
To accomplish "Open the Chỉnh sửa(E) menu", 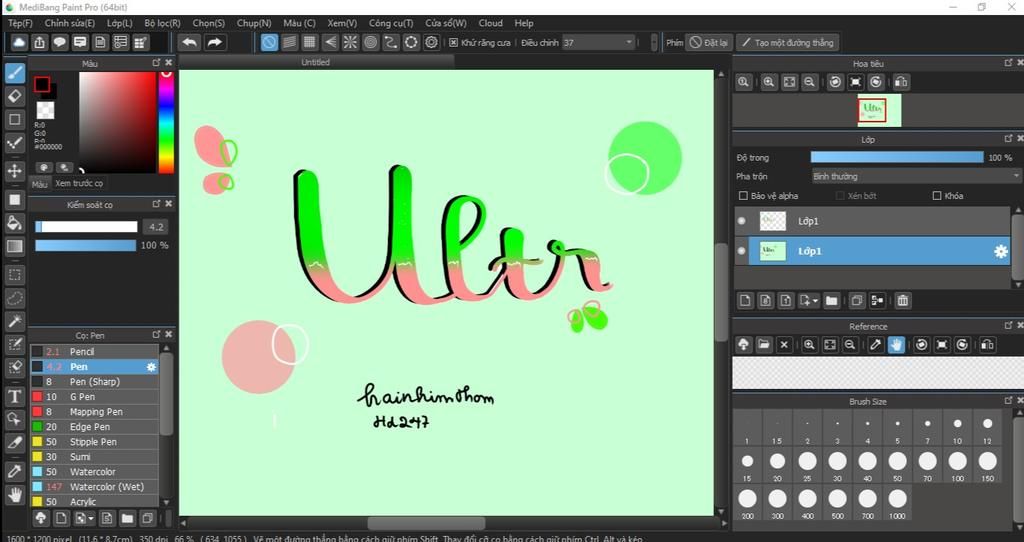I will [x=70, y=23].
